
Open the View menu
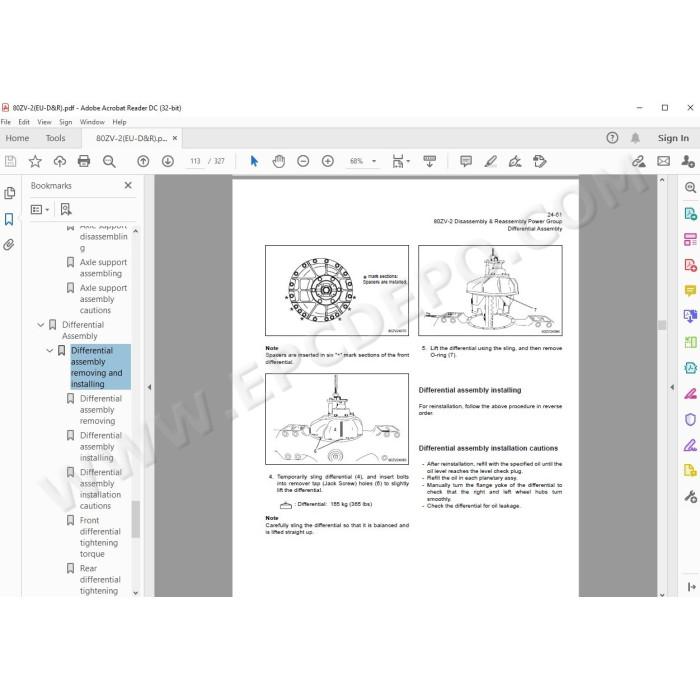tap(44, 122)
